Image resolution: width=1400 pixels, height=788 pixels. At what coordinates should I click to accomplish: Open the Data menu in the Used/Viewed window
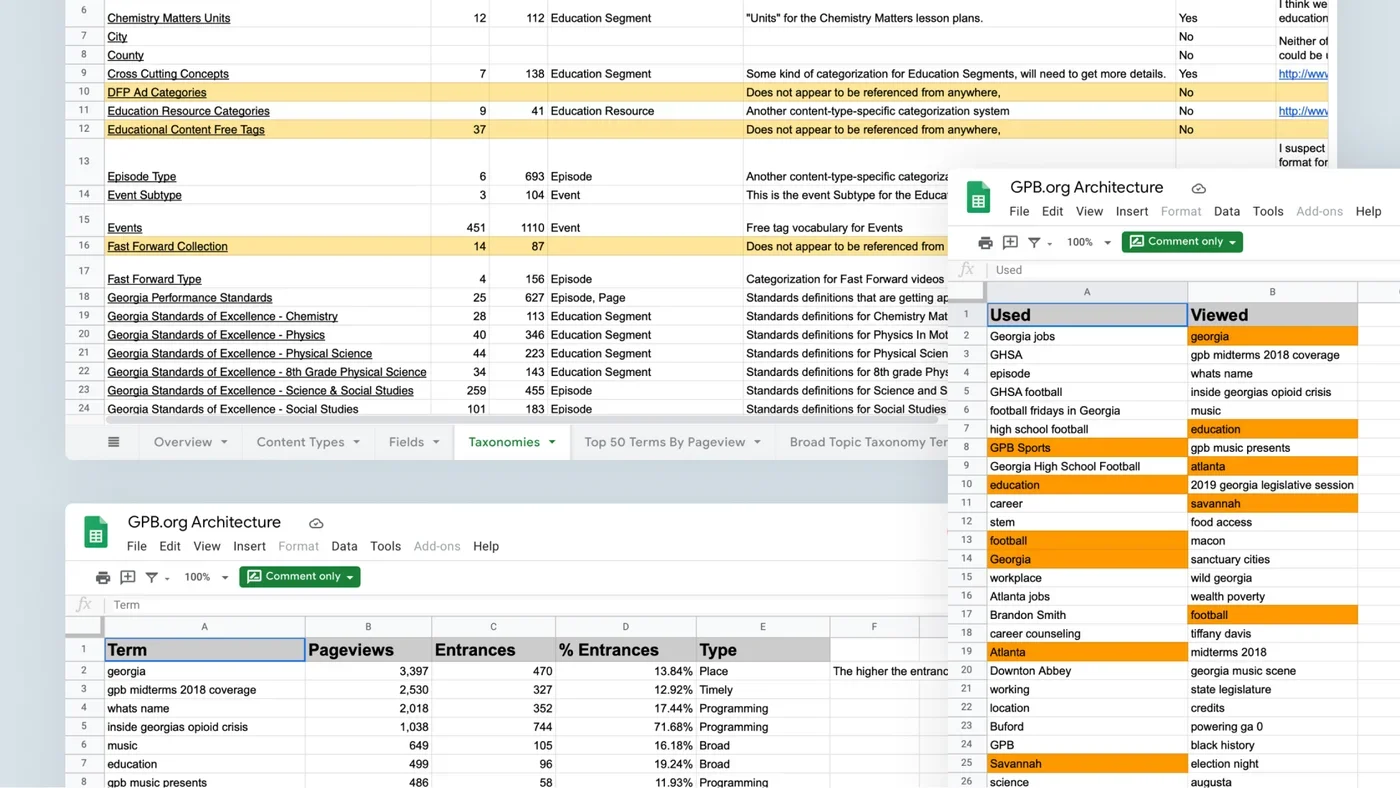(x=1227, y=211)
